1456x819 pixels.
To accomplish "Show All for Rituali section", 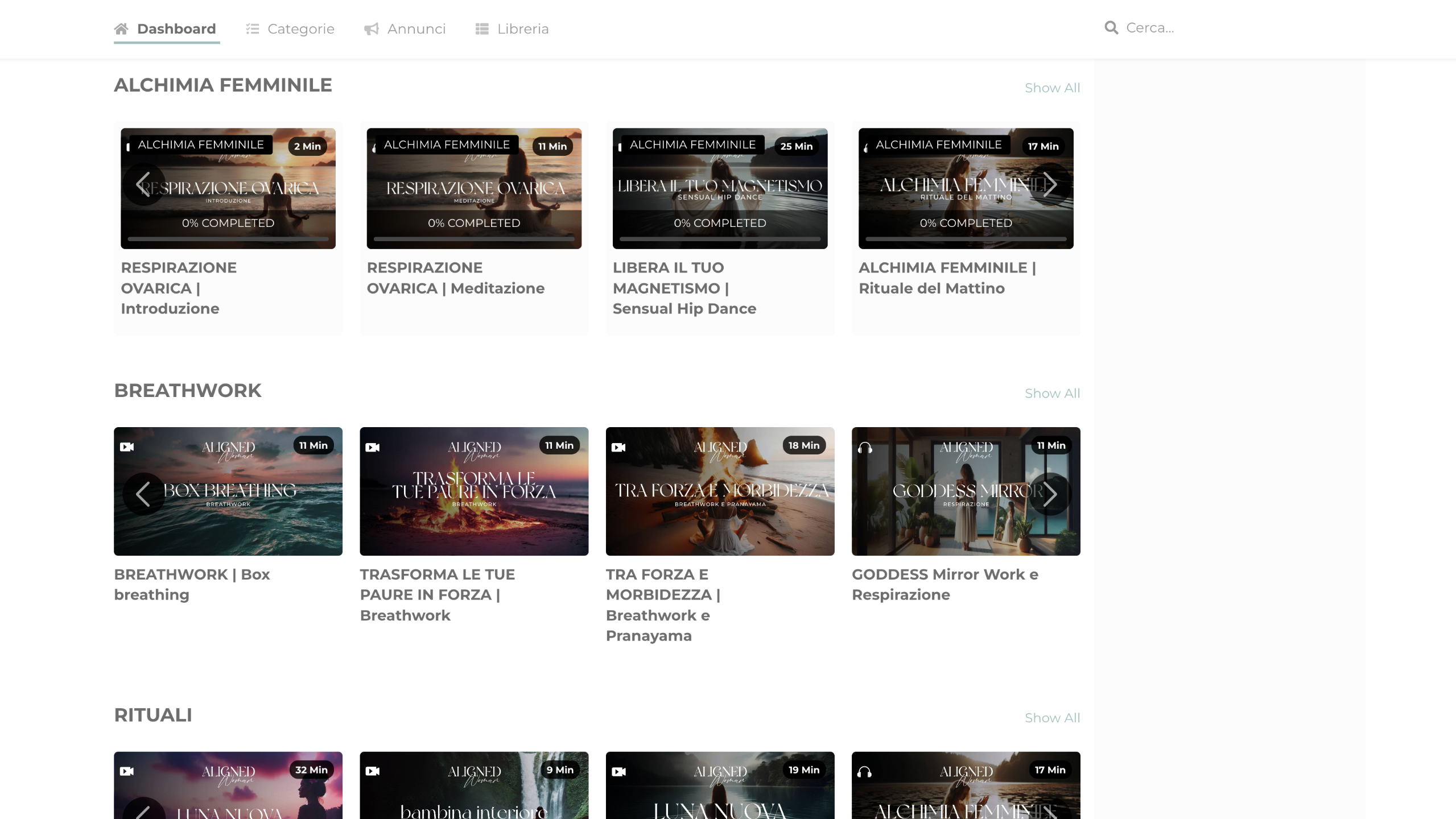I will click(1052, 718).
